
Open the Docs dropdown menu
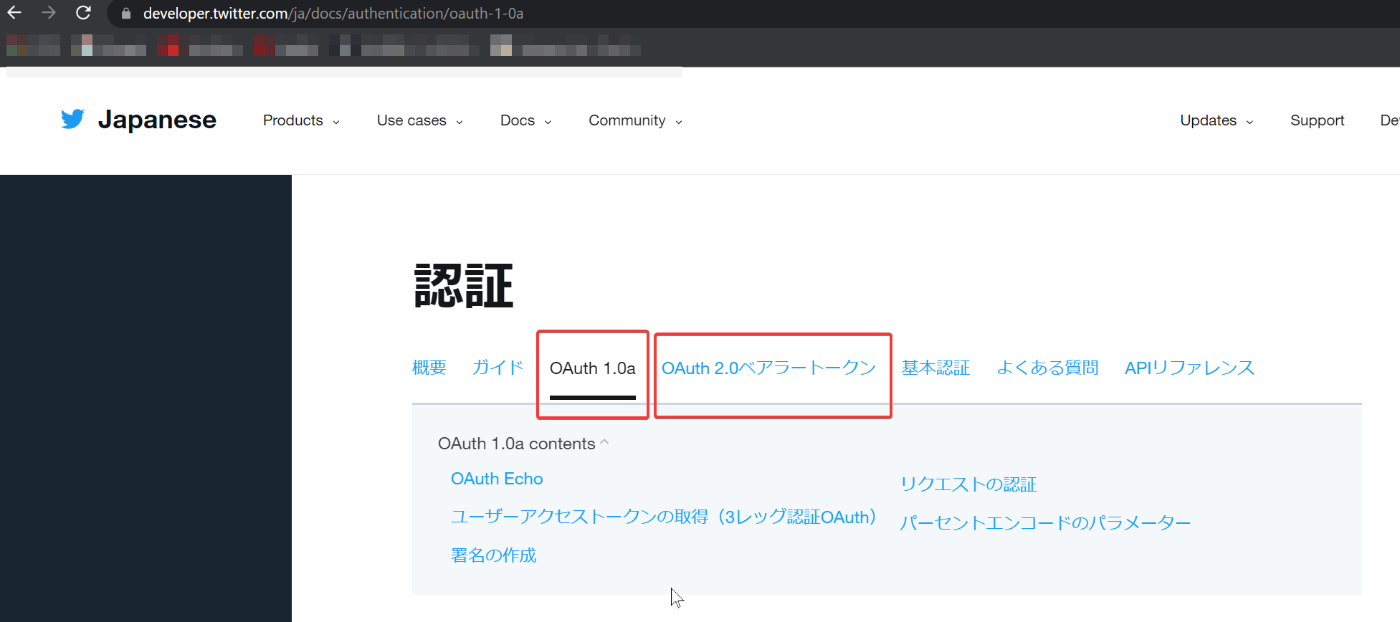coord(526,120)
